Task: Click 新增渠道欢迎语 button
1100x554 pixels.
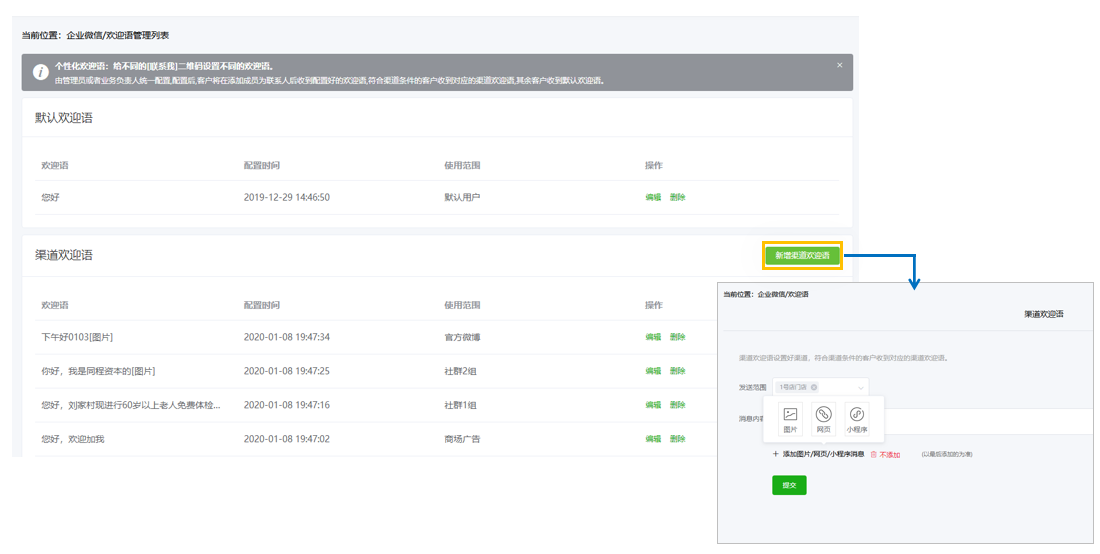Action: [x=802, y=256]
